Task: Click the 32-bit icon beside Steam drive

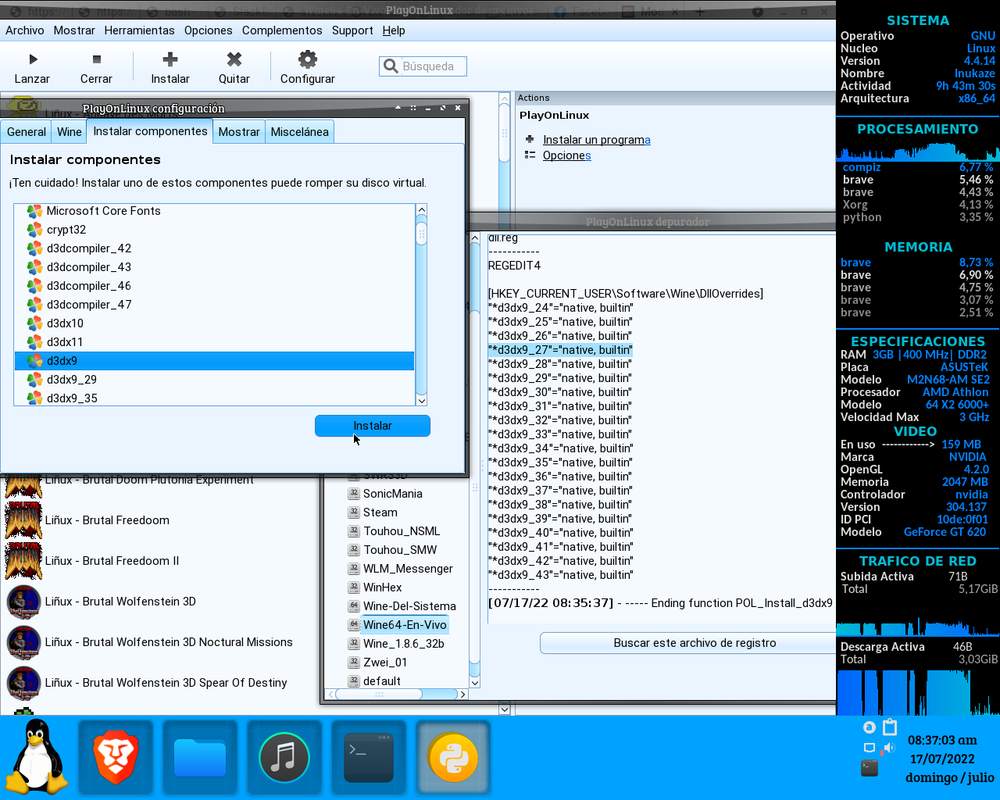Action: (353, 512)
